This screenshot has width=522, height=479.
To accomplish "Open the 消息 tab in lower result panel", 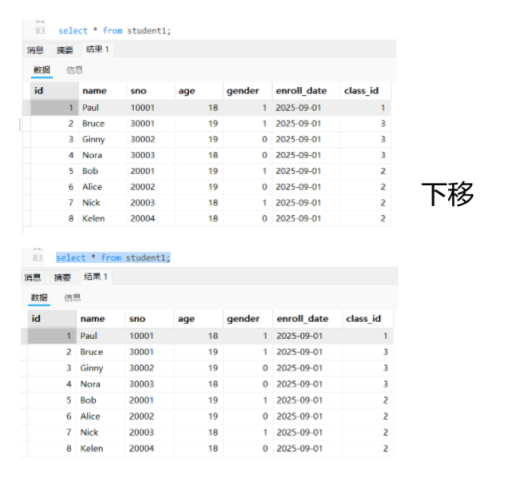I will (x=33, y=277).
